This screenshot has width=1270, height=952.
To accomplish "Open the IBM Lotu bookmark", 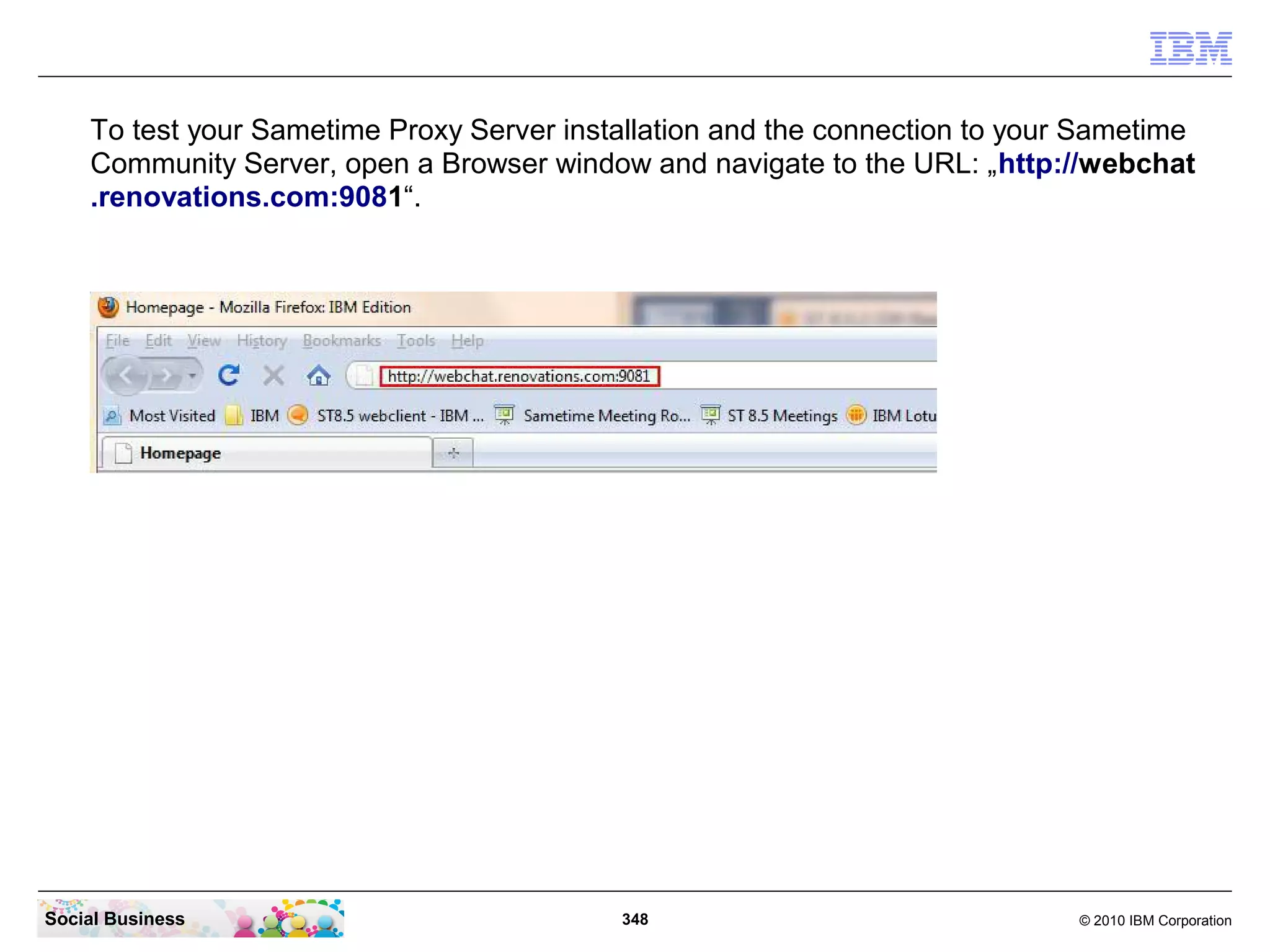I will tap(891, 416).
